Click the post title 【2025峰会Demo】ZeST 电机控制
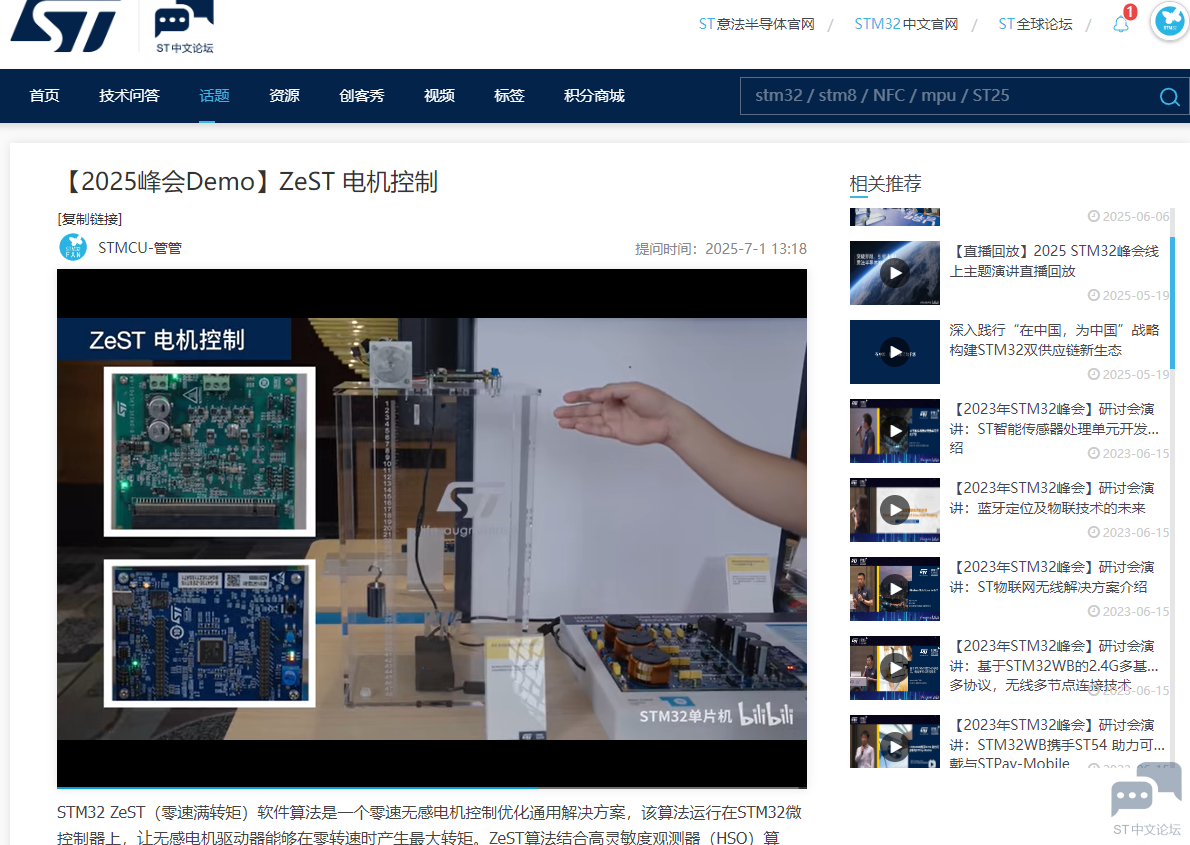The height and width of the screenshot is (845, 1190). [x=248, y=181]
